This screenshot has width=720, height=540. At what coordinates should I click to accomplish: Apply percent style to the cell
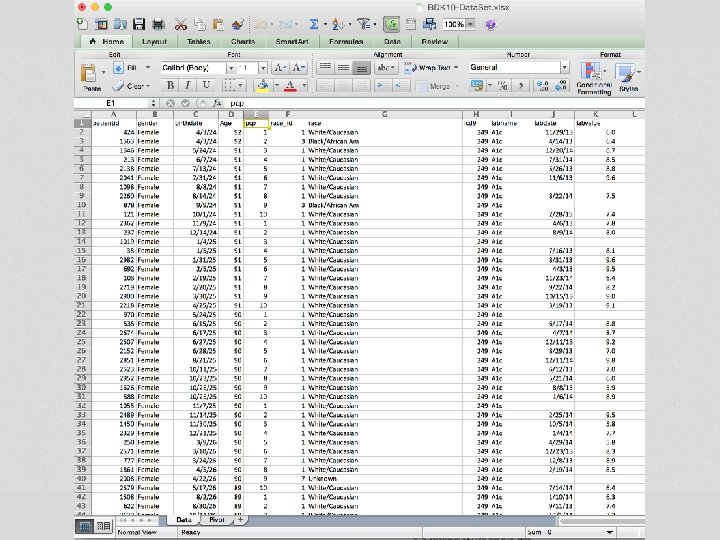[x=502, y=85]
